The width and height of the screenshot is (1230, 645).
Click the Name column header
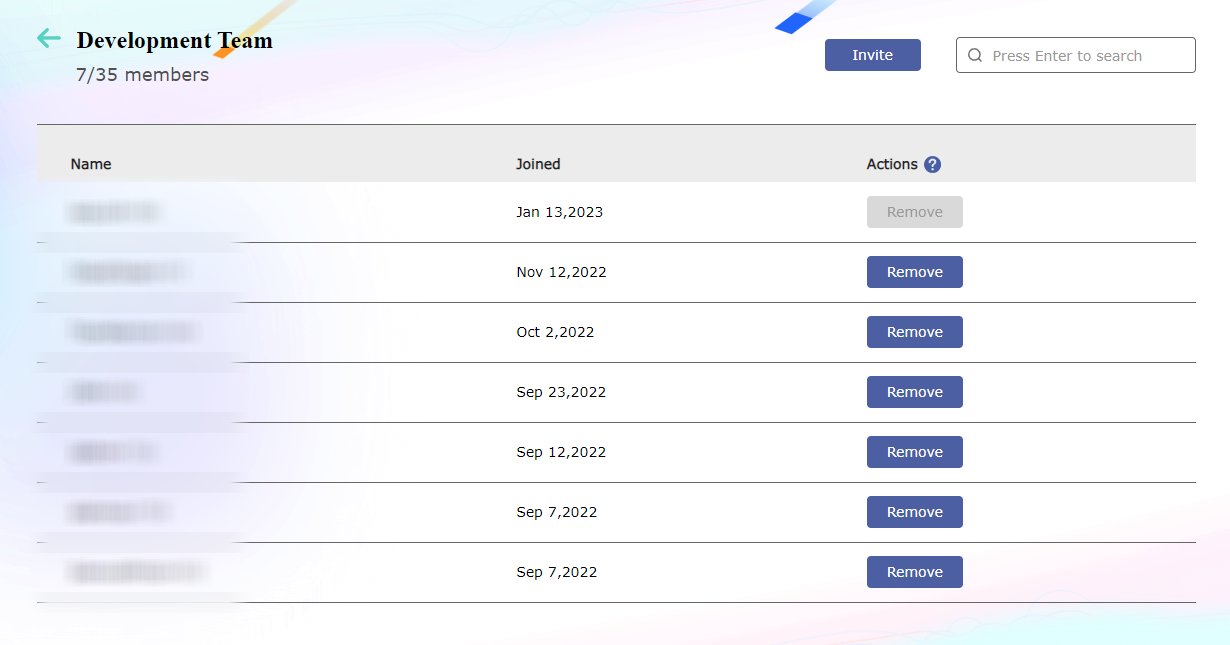click(91, 164)
